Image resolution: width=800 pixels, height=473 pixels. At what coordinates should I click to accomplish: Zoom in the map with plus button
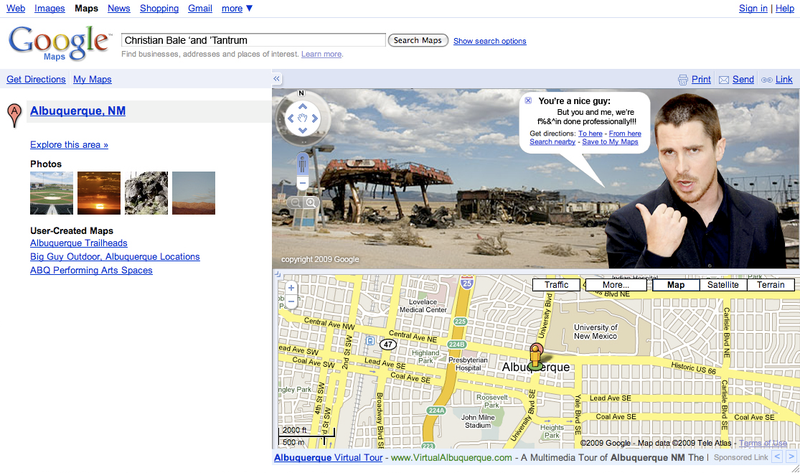click(x=291, y=288)
